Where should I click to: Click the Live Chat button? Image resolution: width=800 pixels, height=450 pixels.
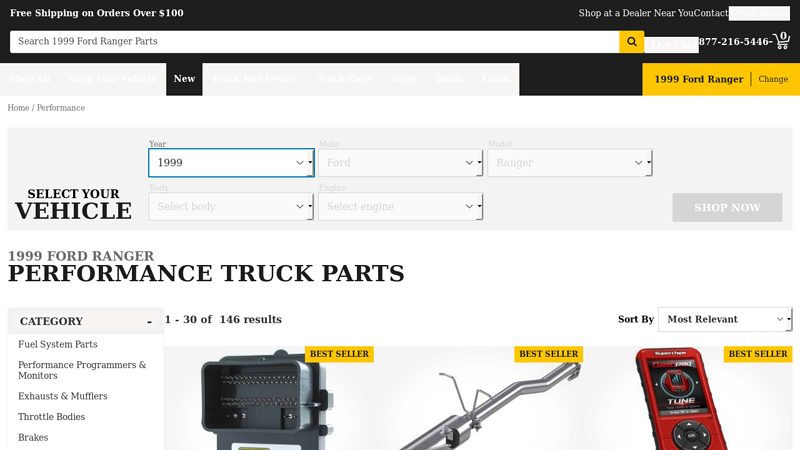click(671, 45)
